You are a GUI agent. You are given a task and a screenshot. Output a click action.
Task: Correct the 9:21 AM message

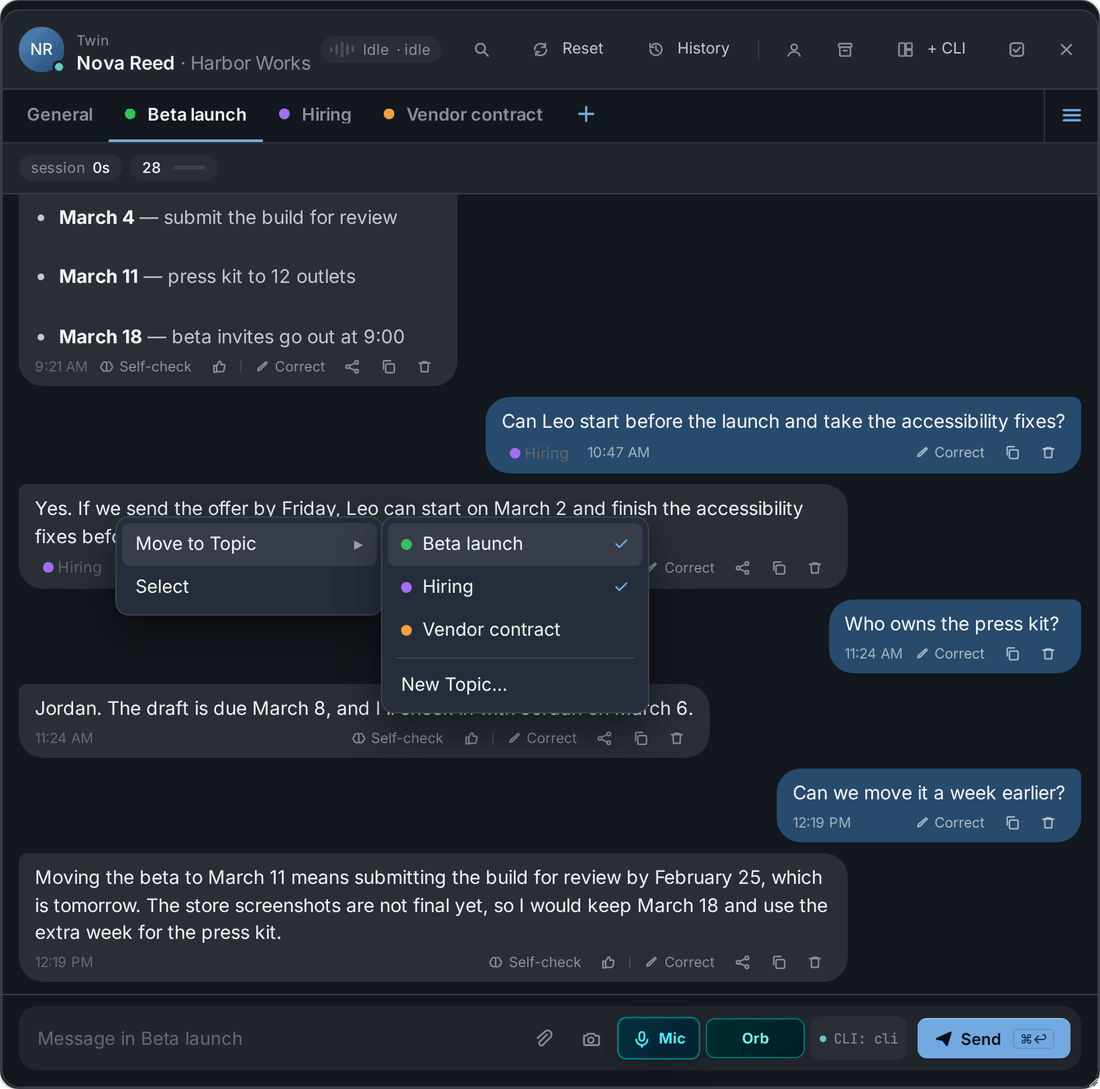point(290,367)
